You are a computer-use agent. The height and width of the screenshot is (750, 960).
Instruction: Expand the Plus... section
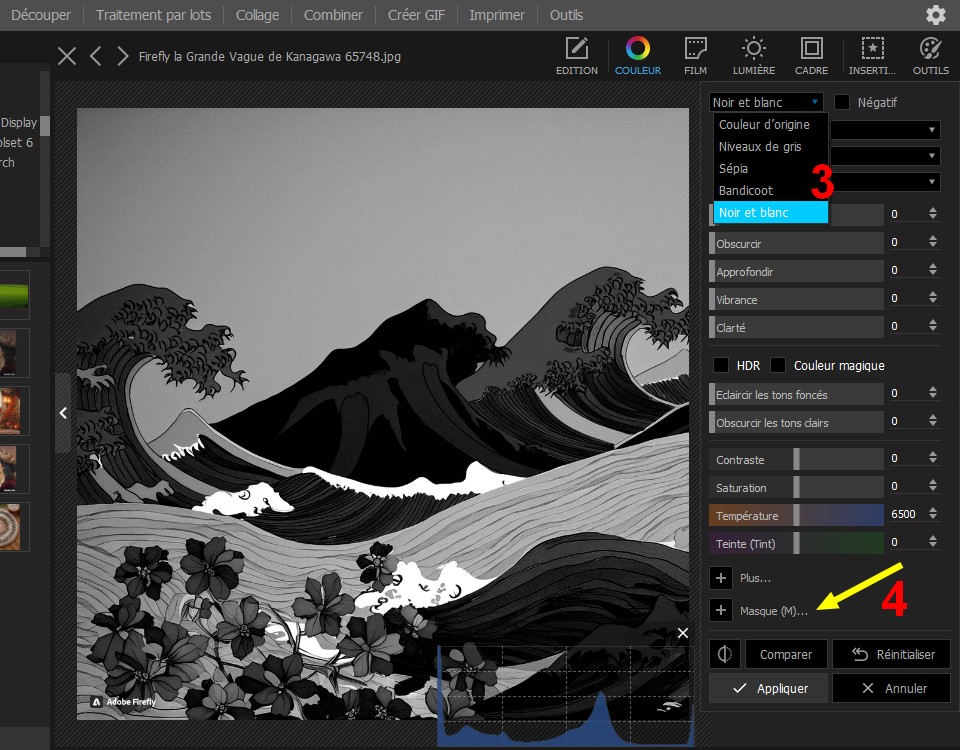[x=721, y=577]
